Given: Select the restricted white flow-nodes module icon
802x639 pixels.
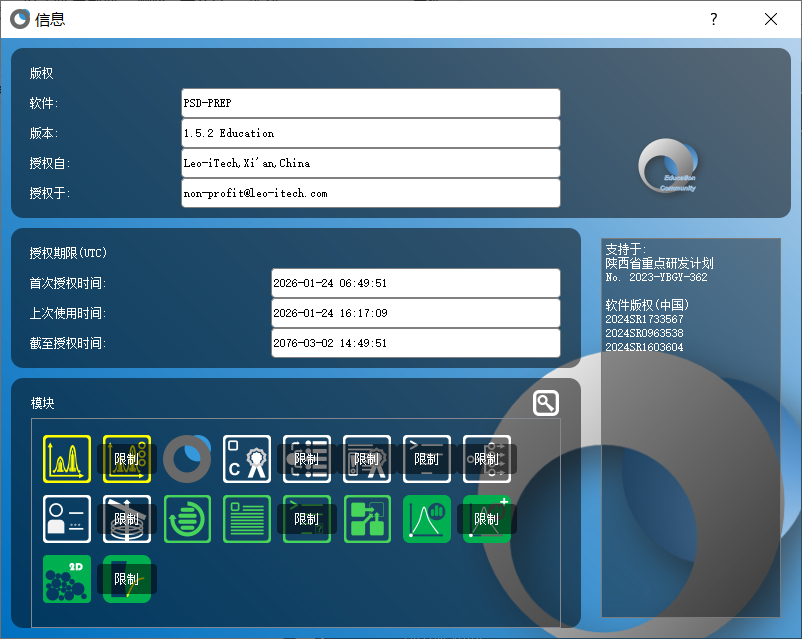Looking at the screenshot, I should (487, 459).
